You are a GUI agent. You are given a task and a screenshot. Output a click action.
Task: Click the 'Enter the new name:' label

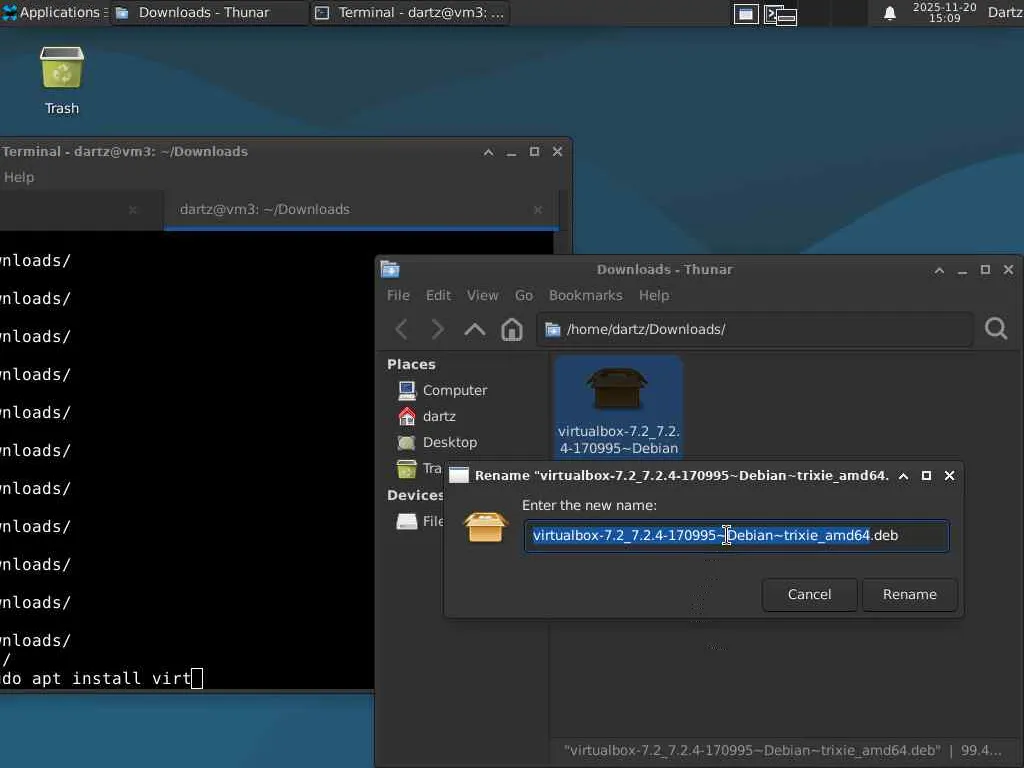tap(589, 505)
